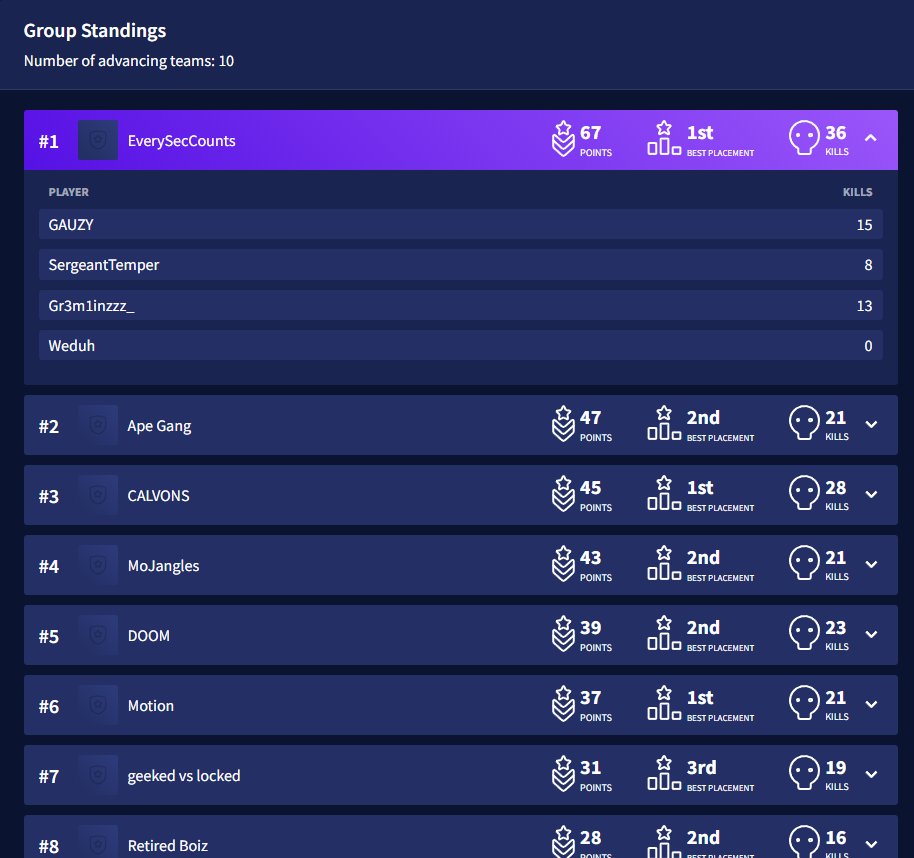914x858 pixels.
Task: Expand the Motion team row
Action: pos(871,705)
